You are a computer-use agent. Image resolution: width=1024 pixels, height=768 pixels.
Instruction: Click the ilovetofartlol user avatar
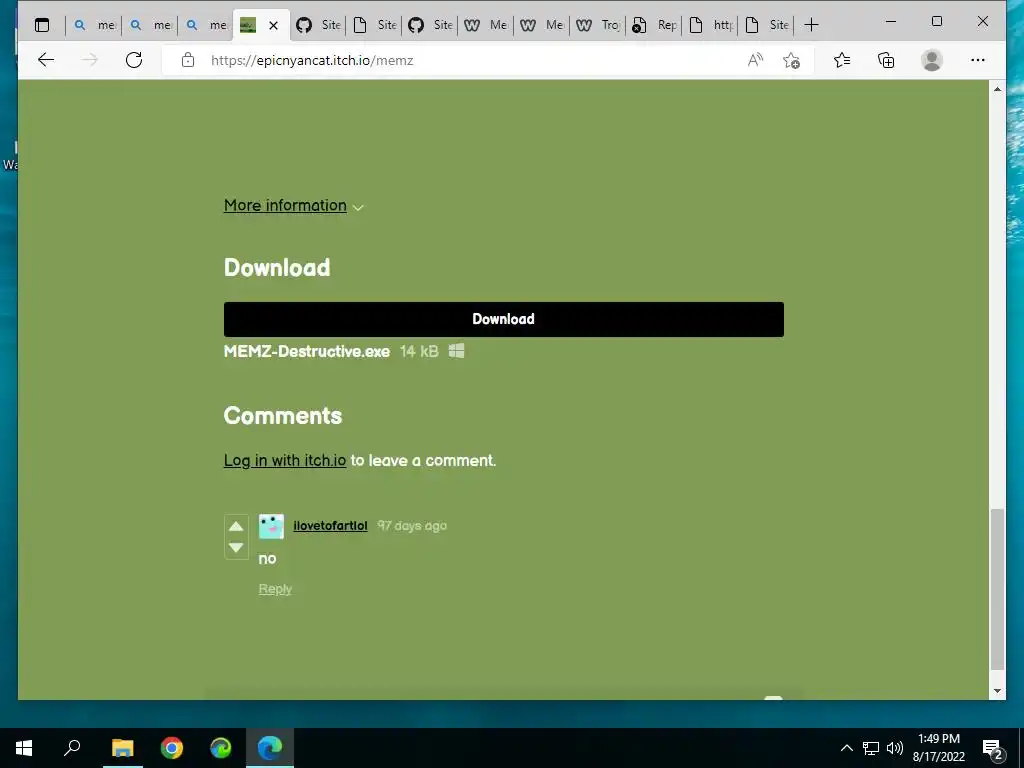pyautogui.click(x=271, y=526)
